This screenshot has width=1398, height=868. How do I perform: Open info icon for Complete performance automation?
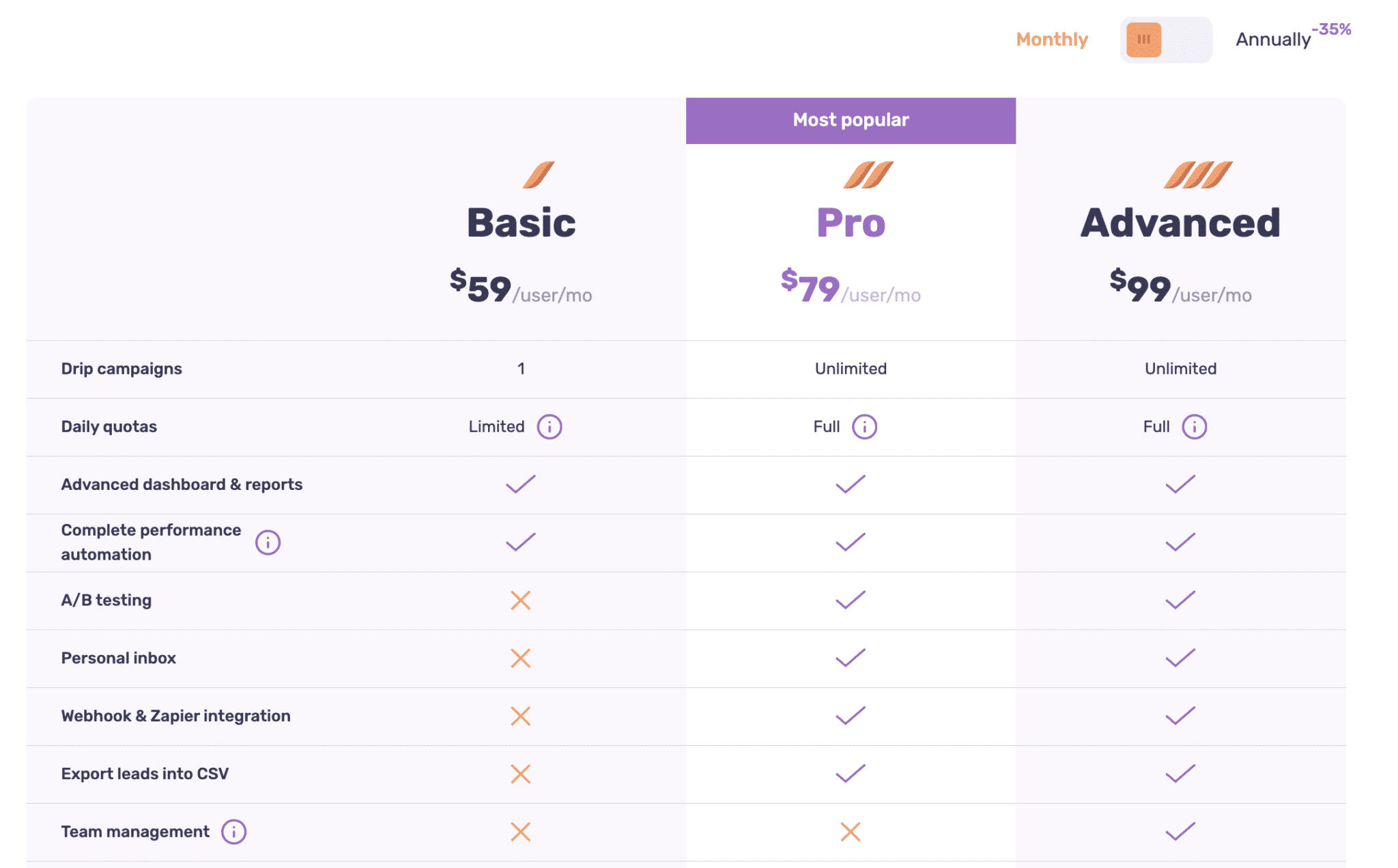[x=268, y=542]
